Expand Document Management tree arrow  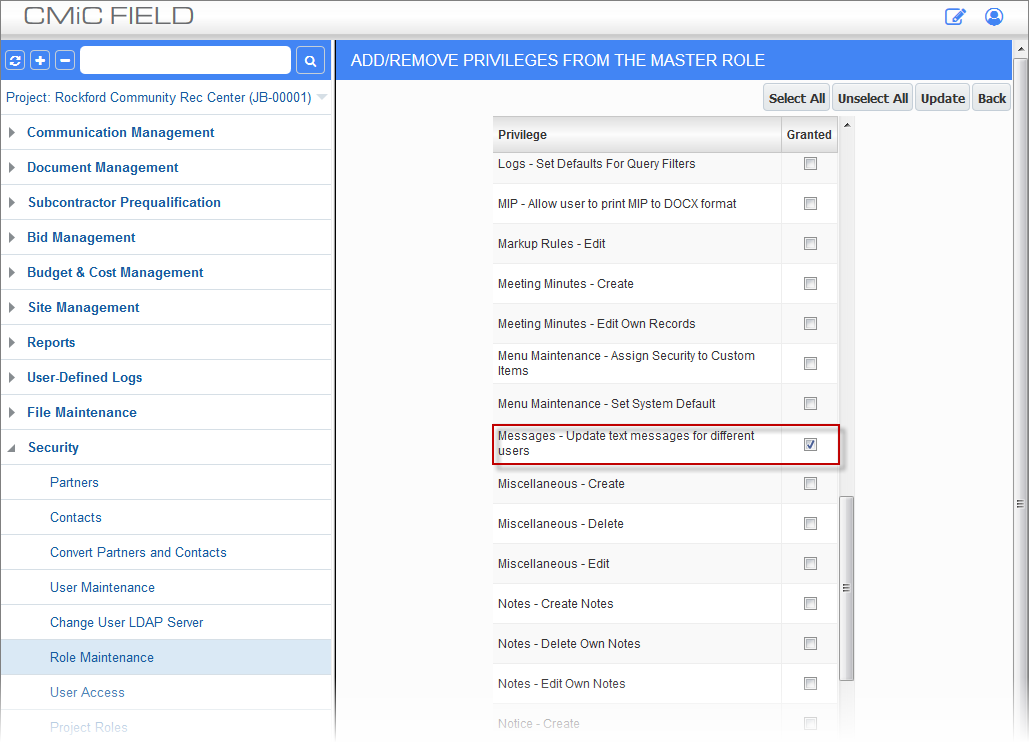coord(12,167)
